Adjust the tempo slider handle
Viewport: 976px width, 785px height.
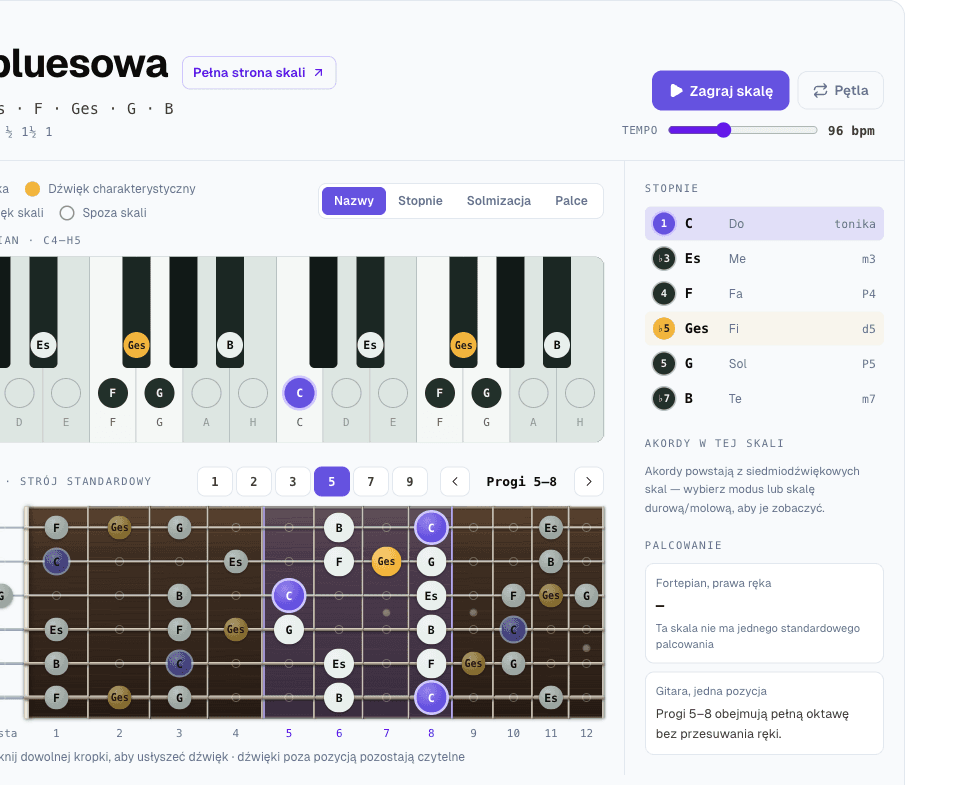point(723,130)
